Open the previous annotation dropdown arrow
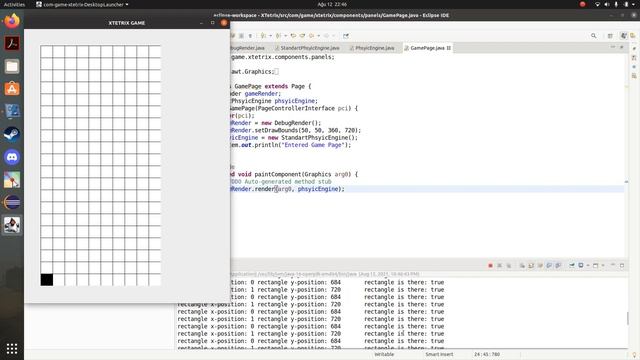 285,36
